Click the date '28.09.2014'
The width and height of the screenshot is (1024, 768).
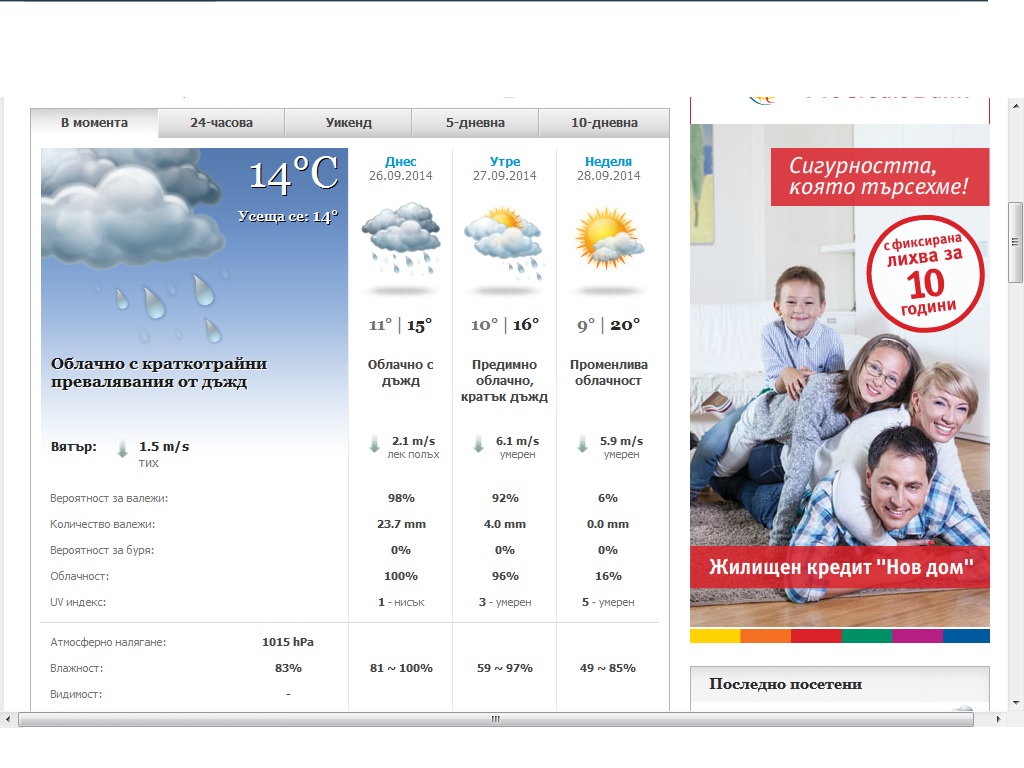[608, 176]
